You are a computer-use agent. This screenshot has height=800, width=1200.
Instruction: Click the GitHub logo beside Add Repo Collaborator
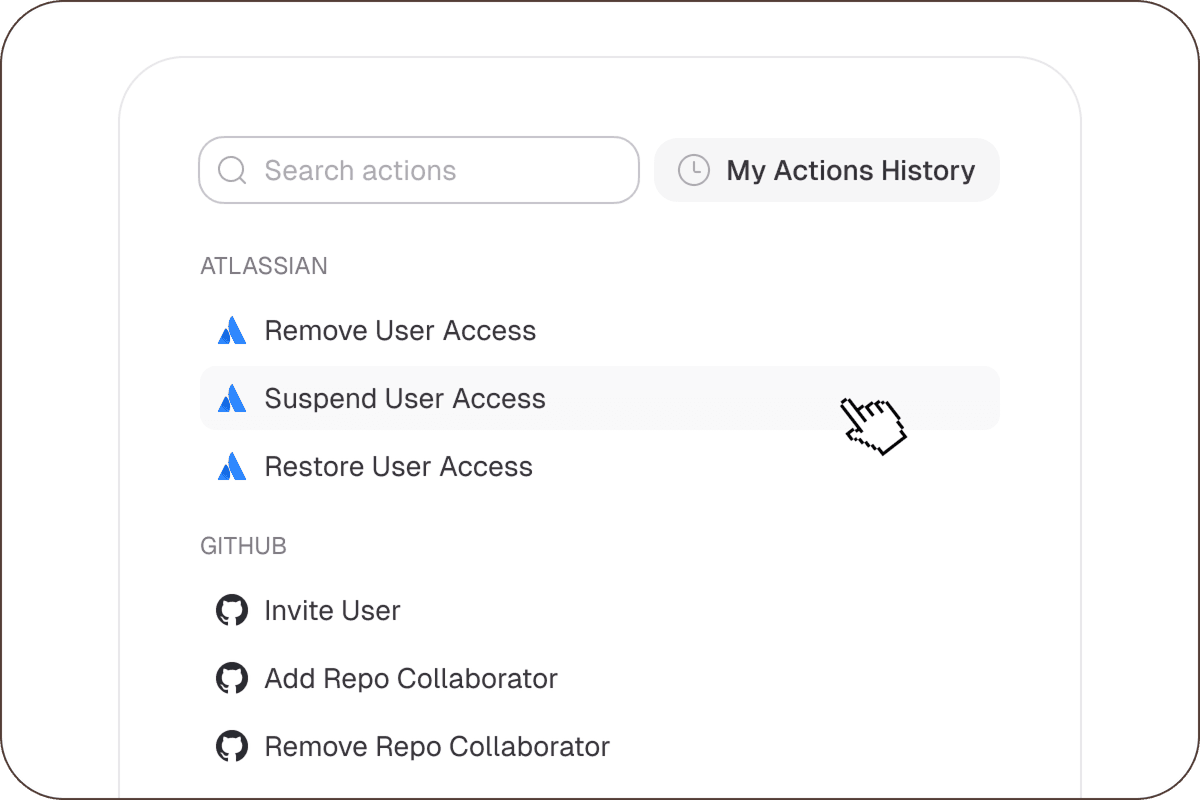232,679
